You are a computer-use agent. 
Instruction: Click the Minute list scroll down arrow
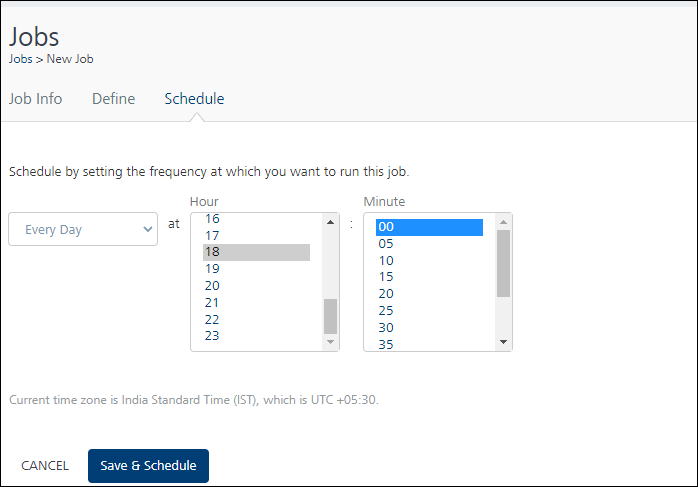click(503, 342)
